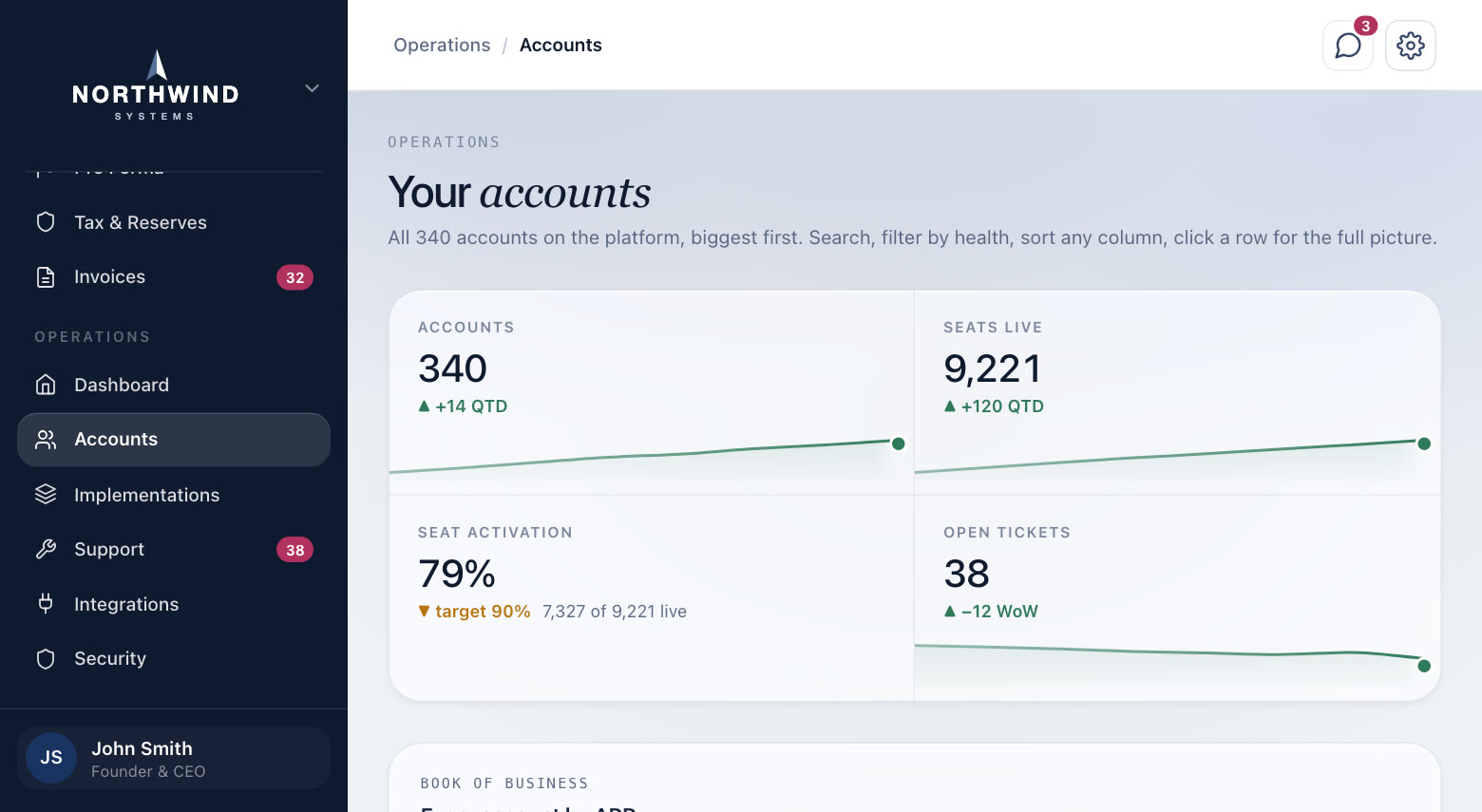Click the wrench icon beside Support
The width and height of the screenshot is (1482, 812).
[x=46, y=550]
